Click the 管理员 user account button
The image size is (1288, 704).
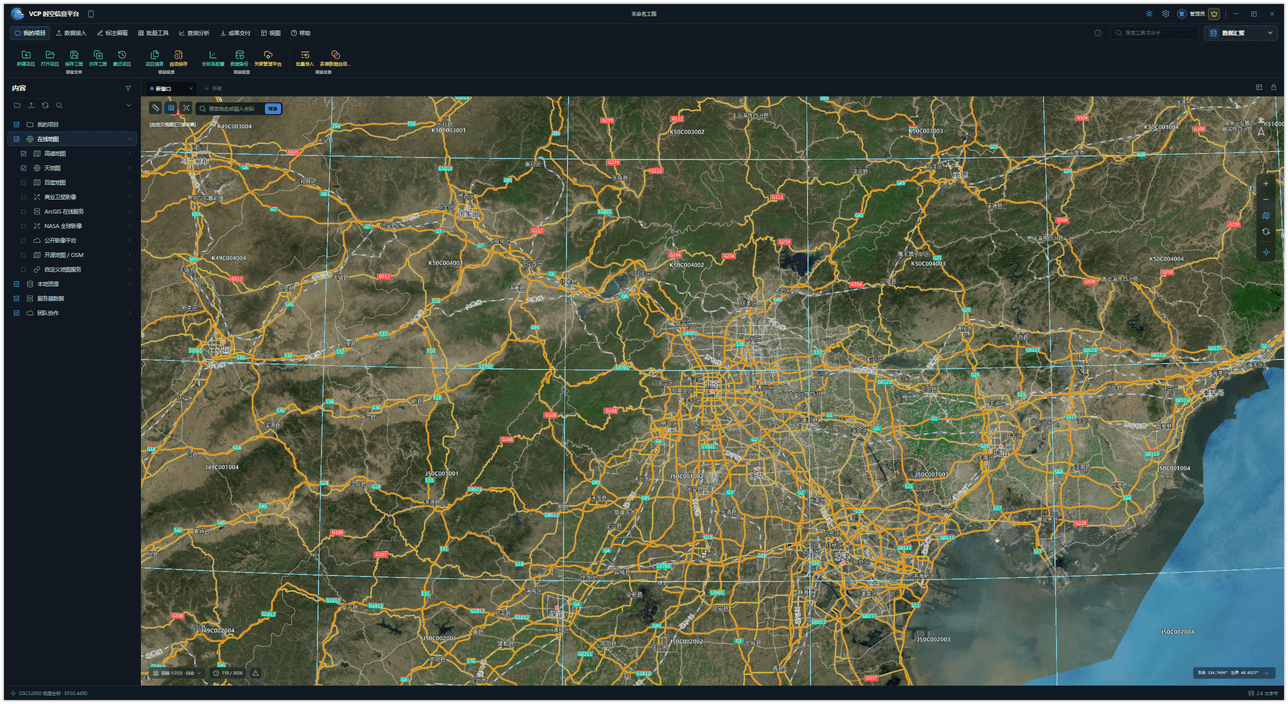(1191, 14)
